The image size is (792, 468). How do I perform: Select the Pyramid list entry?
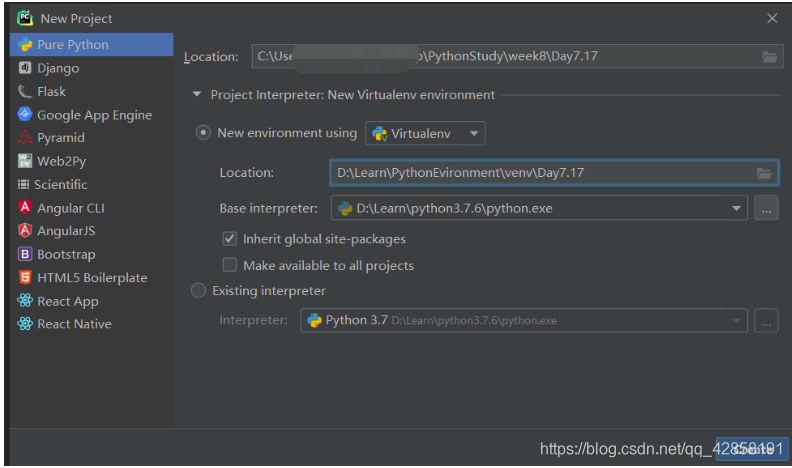91,138
